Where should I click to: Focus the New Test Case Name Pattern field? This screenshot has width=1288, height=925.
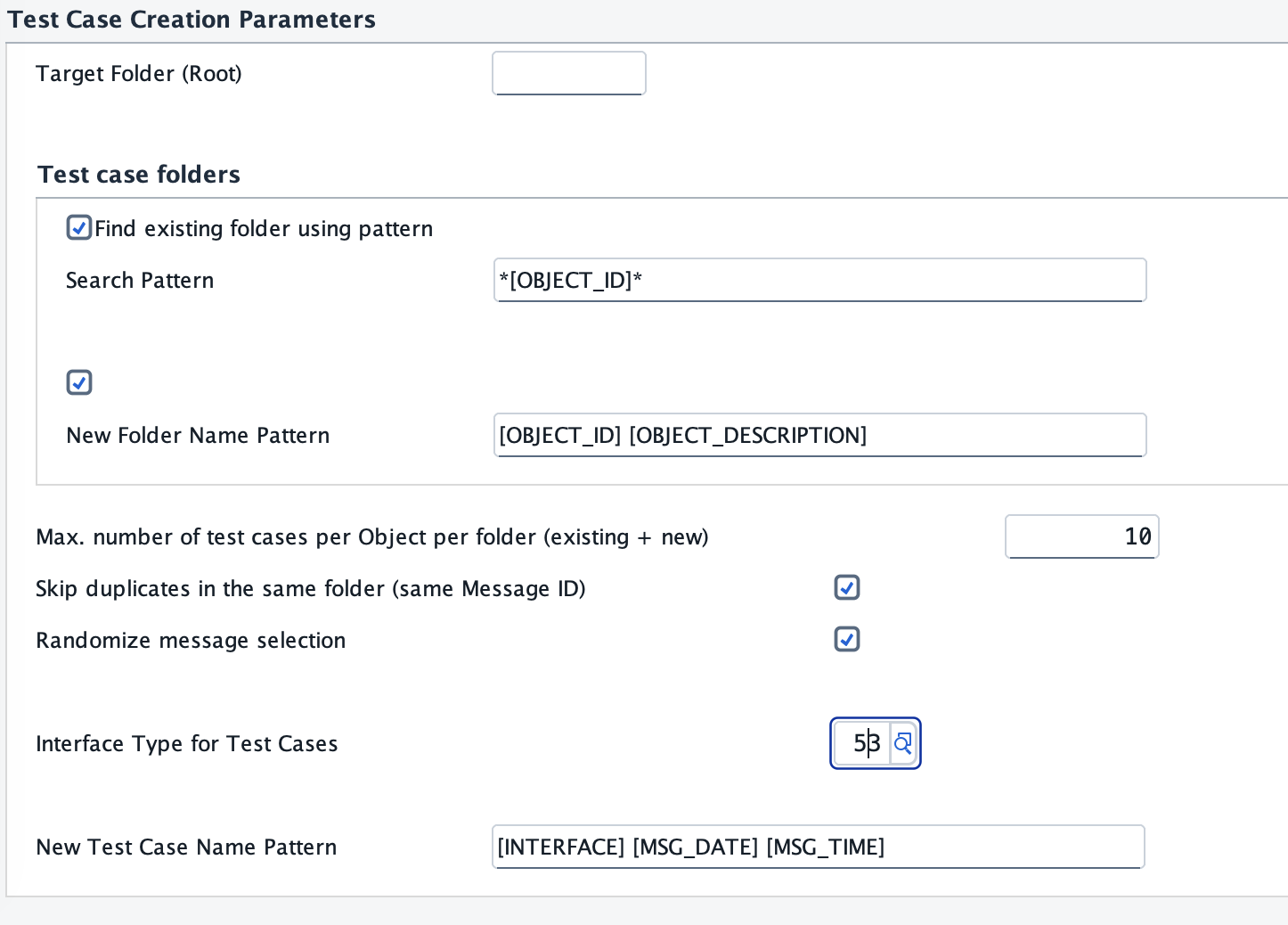pos(818,847)
